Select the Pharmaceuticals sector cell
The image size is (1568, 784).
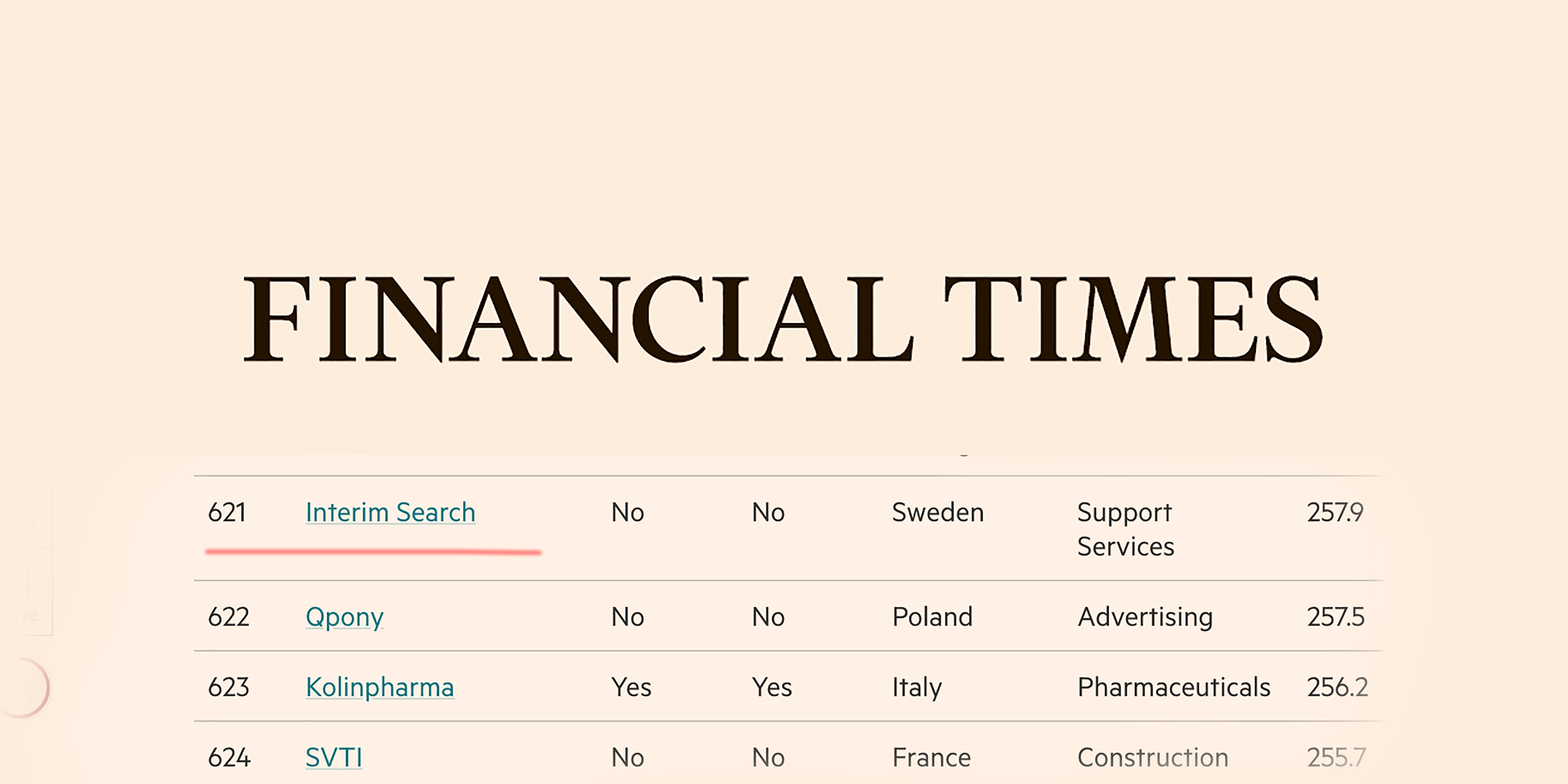click(1174, 687)
